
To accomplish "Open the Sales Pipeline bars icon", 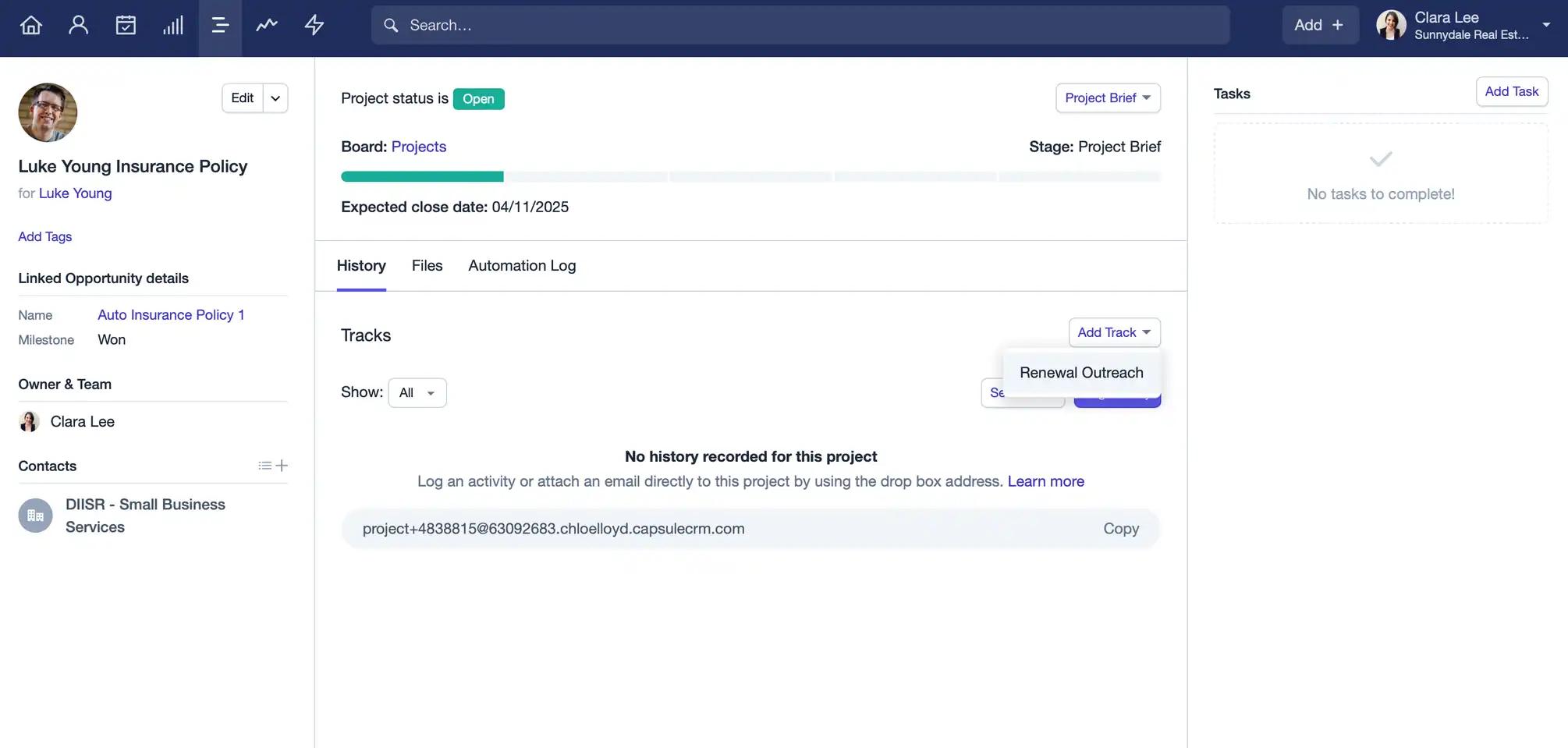I will (173, 25).
